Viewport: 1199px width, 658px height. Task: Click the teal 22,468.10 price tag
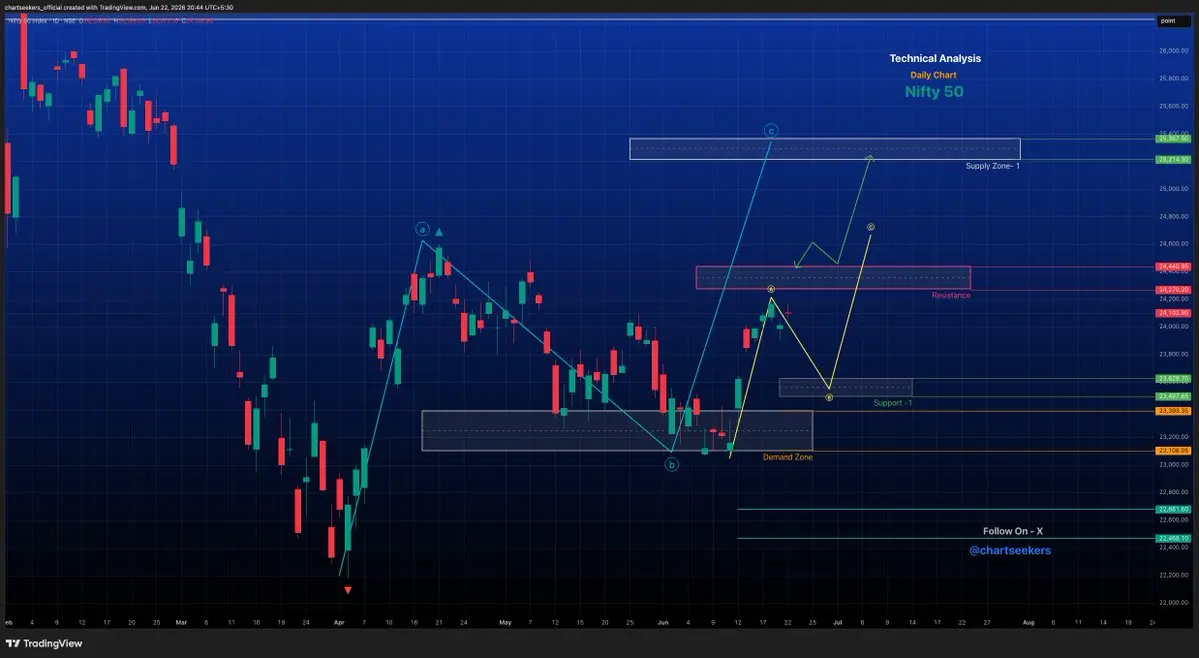pyautogui.click(x=1174, y=538)
